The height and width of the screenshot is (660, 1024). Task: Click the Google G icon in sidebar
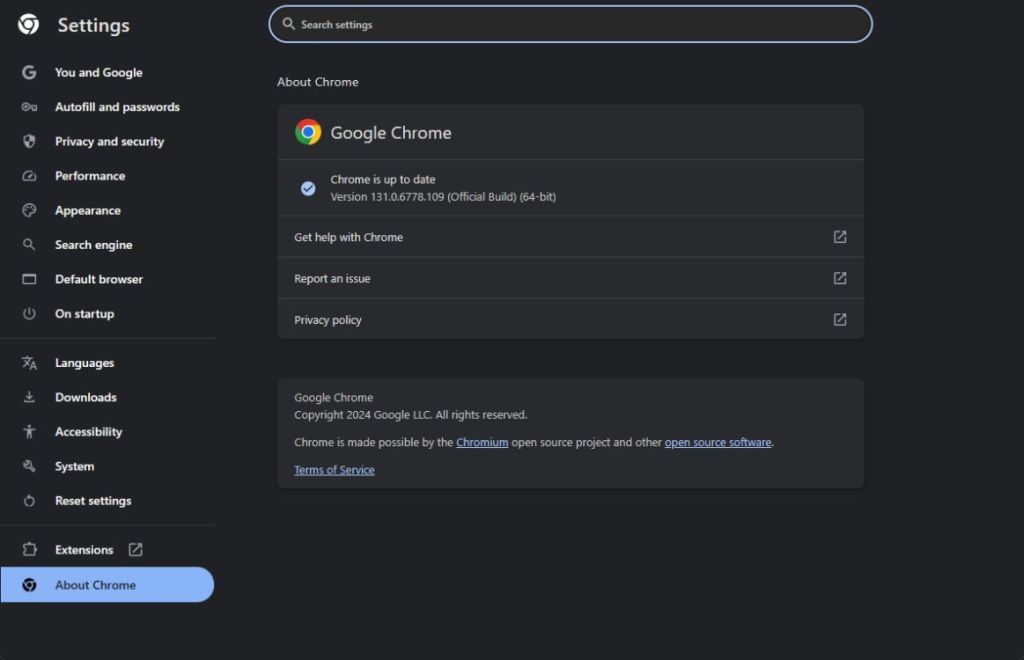click(29, 72)
